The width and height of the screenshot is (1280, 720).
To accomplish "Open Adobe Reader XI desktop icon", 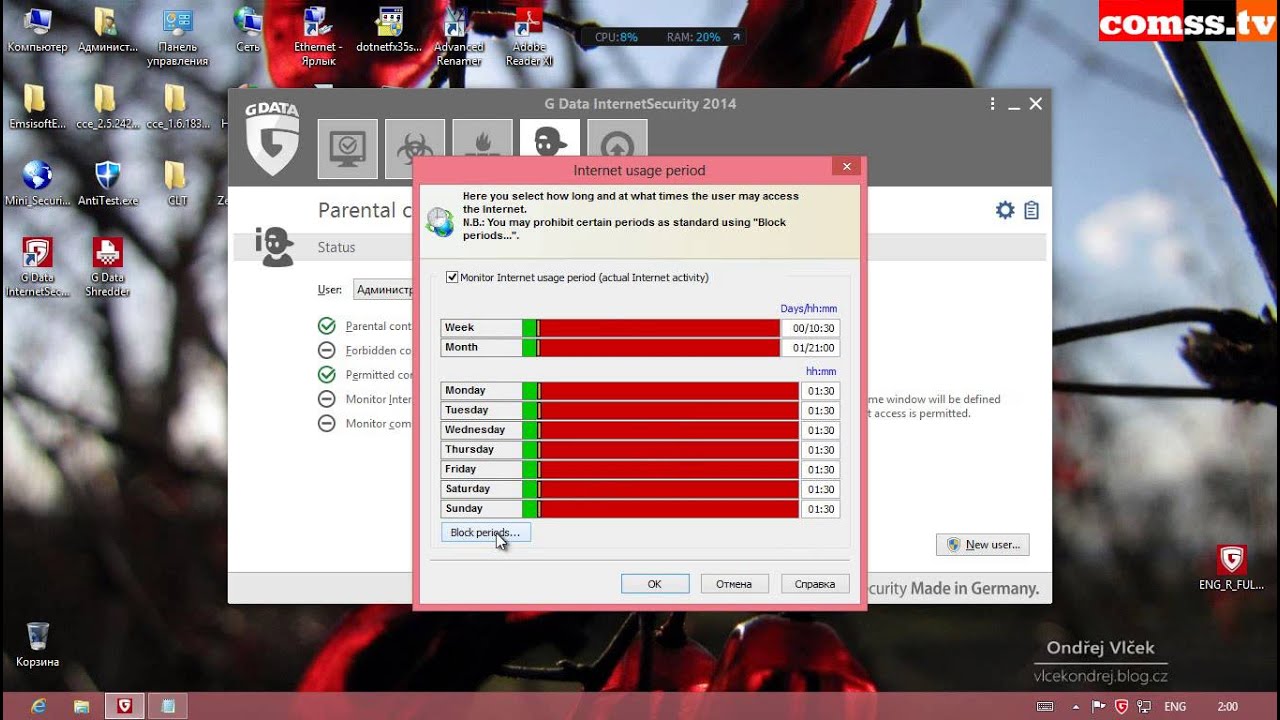I will pyautogui.click(x=529, y=37).
